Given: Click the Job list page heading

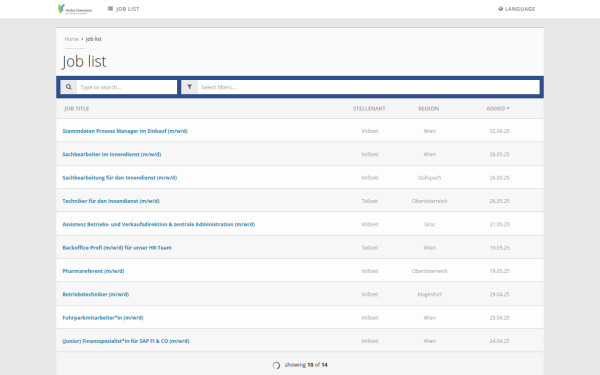Looking at the screenshot, I should coord(84,61).
